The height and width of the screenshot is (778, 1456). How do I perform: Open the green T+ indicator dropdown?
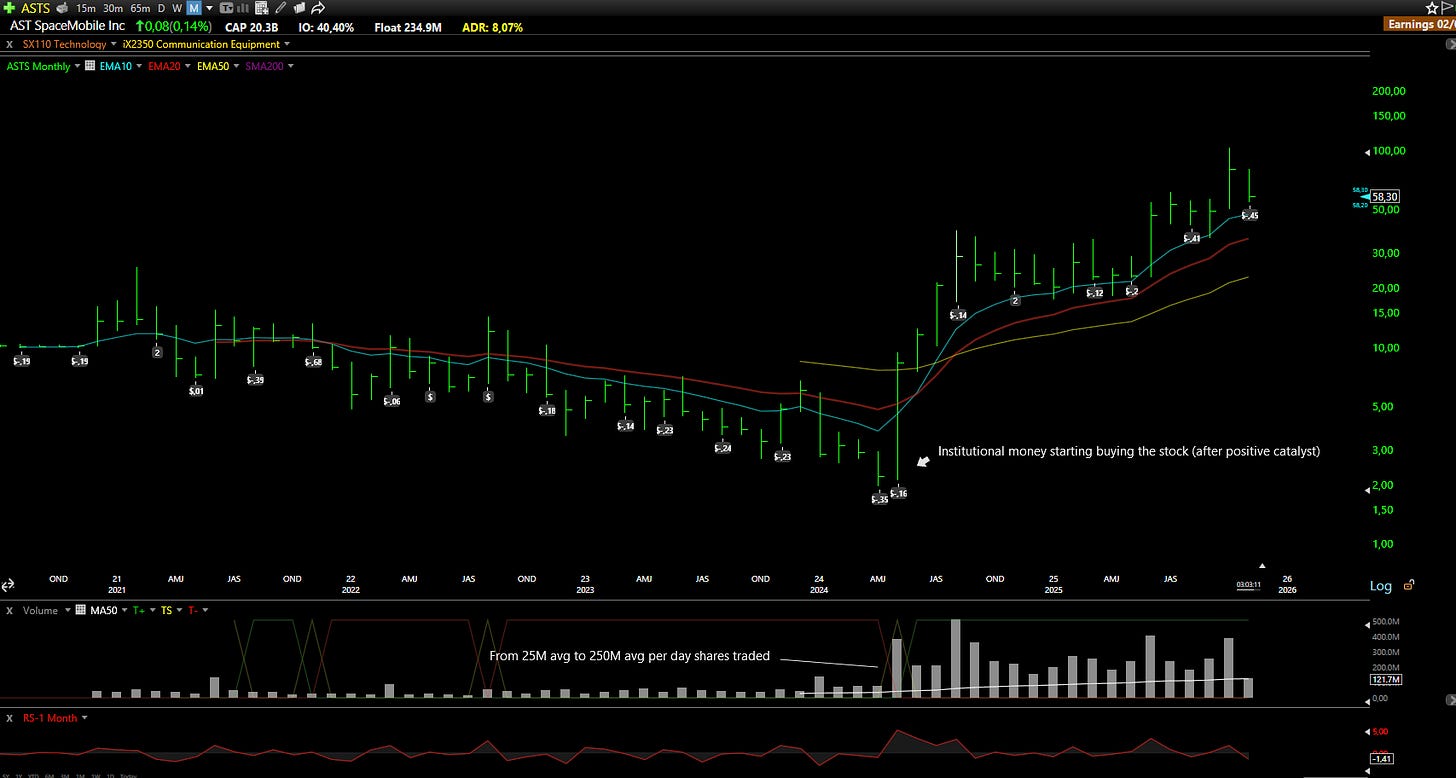click(152, 610)
